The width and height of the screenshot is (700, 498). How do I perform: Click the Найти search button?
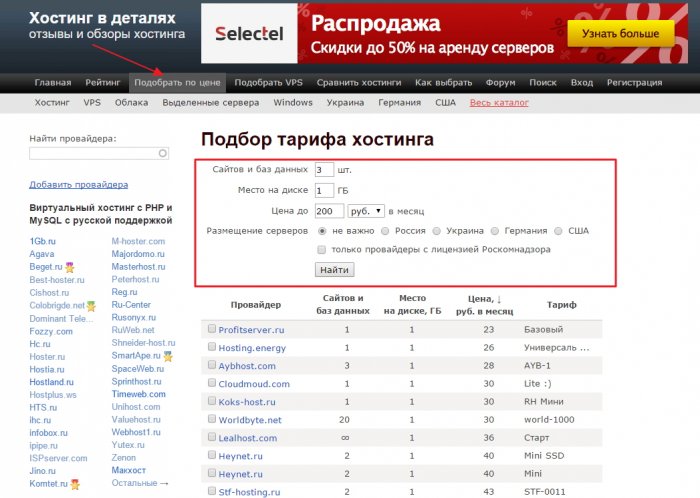pyautogui.click(x=334, y=270)
